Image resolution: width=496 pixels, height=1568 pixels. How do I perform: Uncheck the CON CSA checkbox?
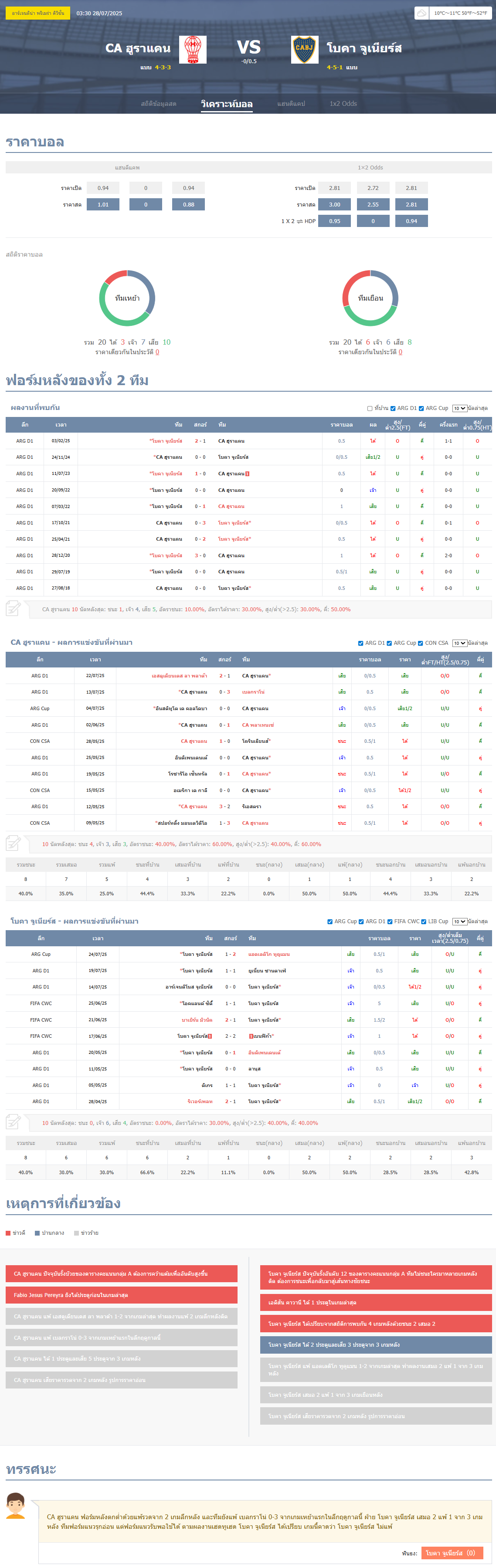(x=421, y=643)
